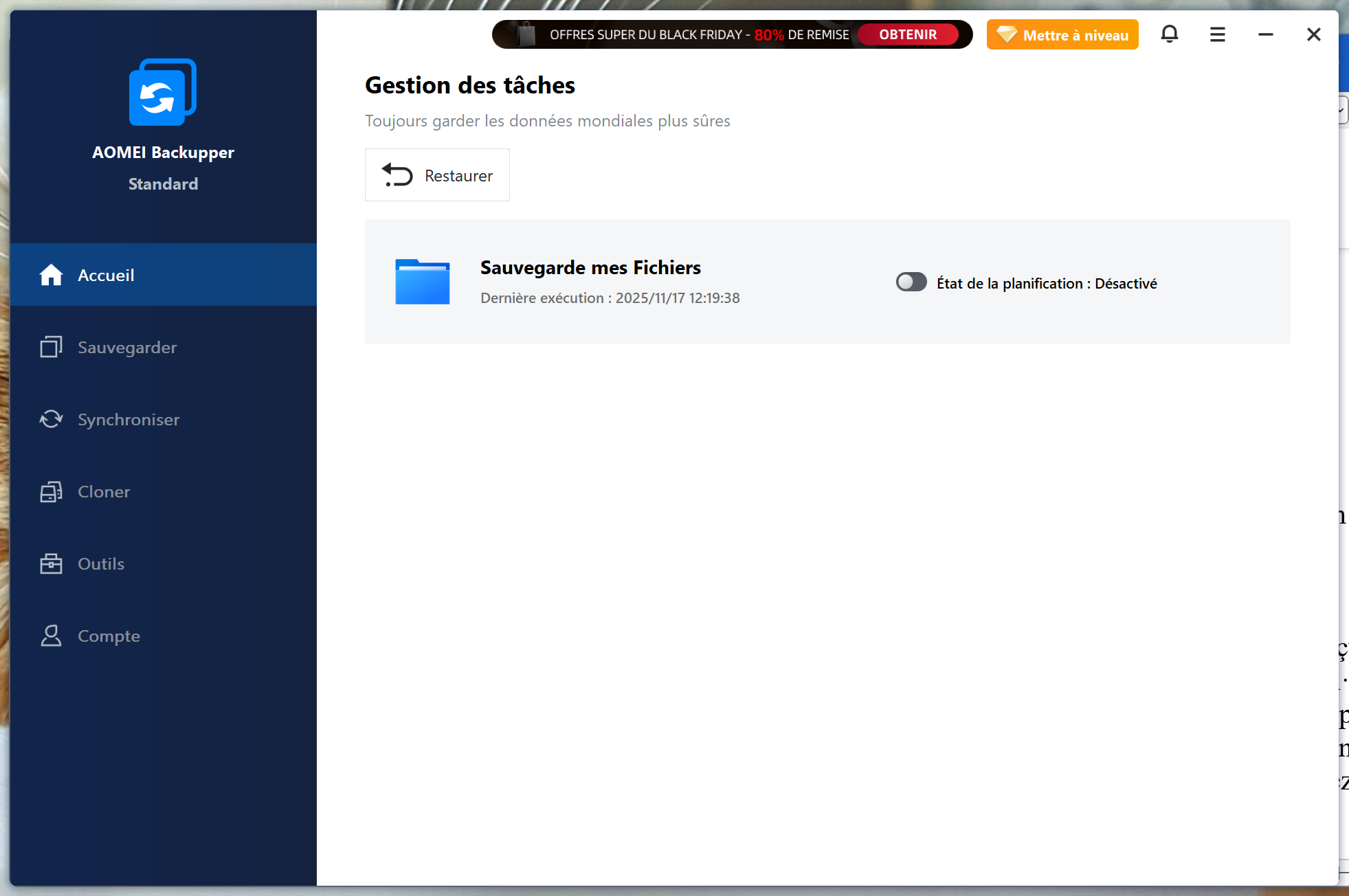Screen dimensions: 1349x896
Task: Enable the schedule status toggle switch
Action: point(911,282)
